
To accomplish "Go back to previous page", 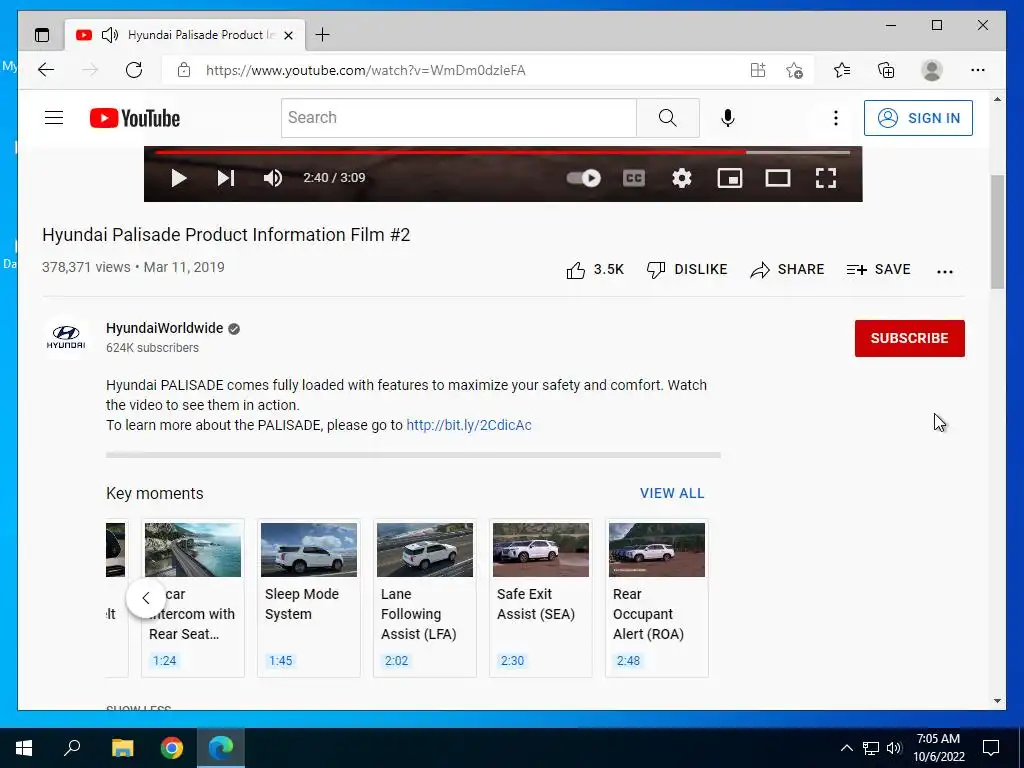I will pyautogui.click(x=46, y=70).
